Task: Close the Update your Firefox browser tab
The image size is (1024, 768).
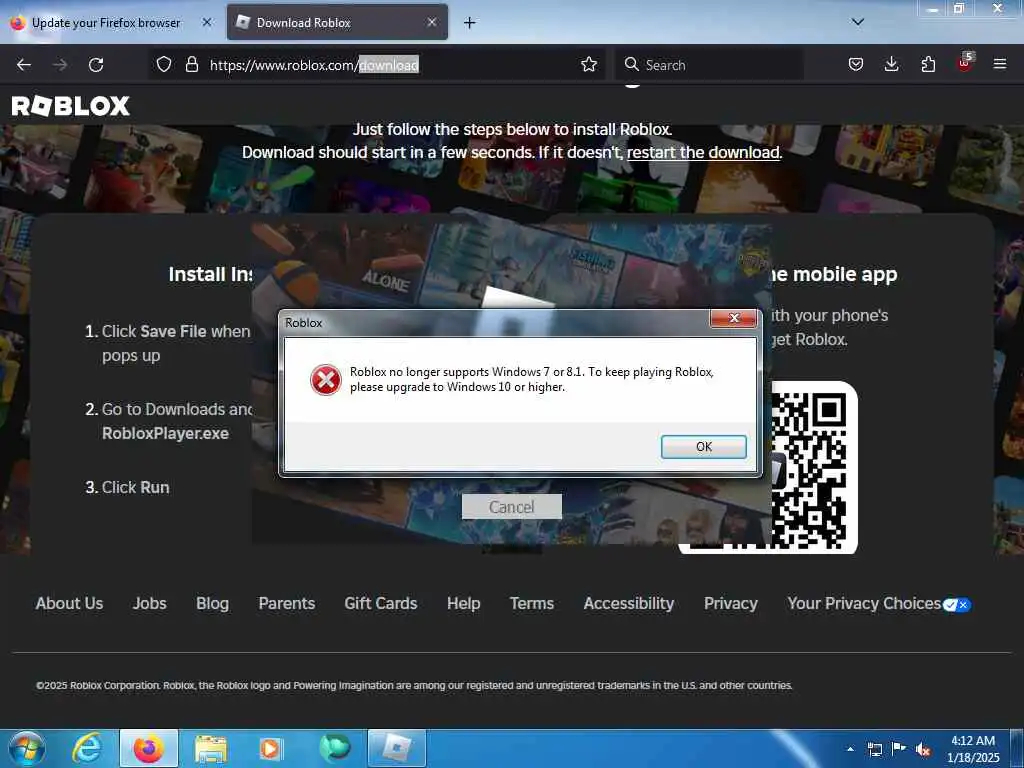Action: 207,22
